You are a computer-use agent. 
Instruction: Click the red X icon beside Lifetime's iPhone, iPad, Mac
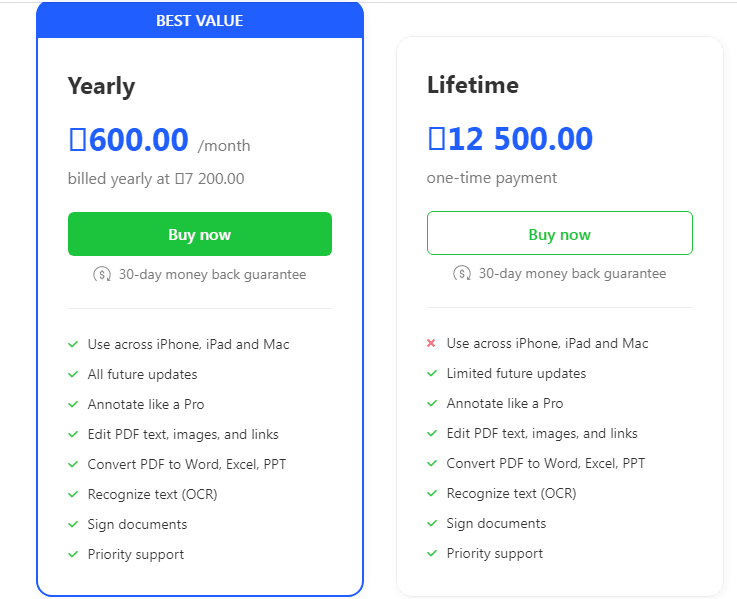point(431,344)
